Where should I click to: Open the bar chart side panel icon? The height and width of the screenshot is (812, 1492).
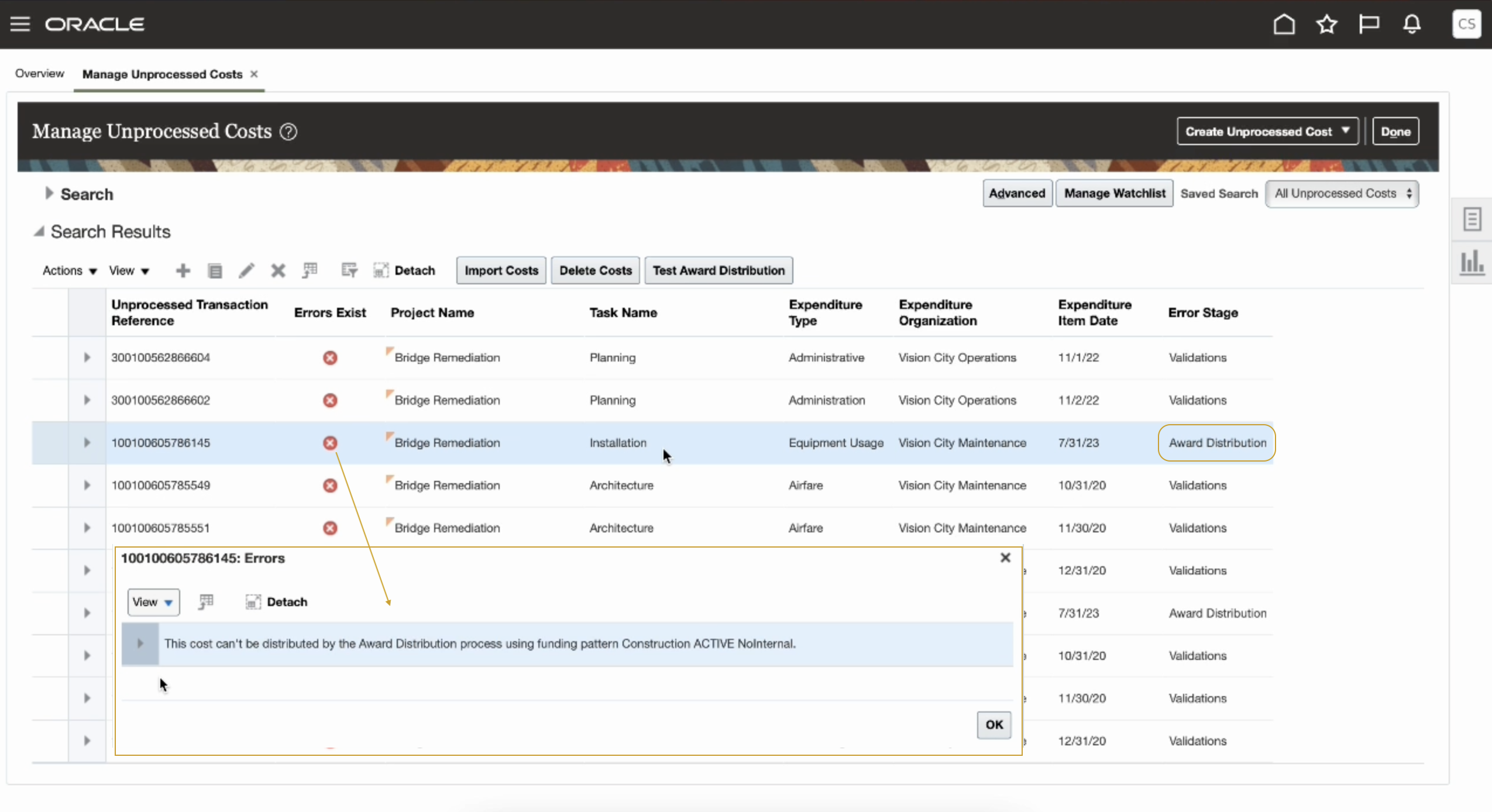[x=1472, y=263]
